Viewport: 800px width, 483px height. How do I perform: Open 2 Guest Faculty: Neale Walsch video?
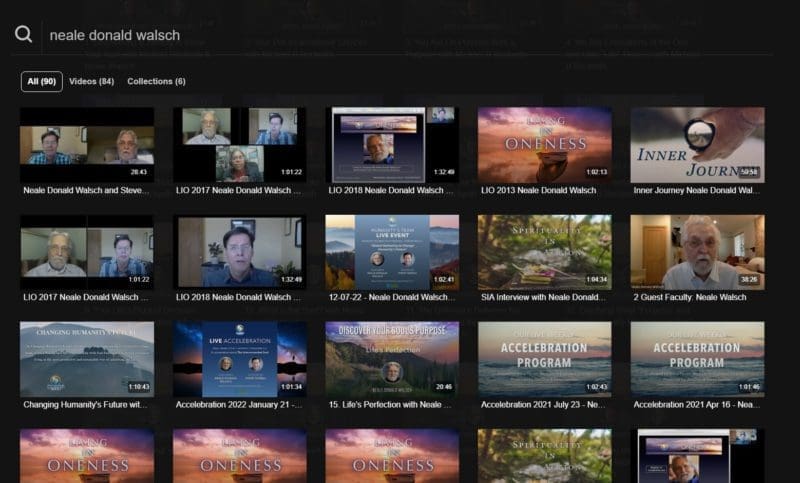click(697, 252)
